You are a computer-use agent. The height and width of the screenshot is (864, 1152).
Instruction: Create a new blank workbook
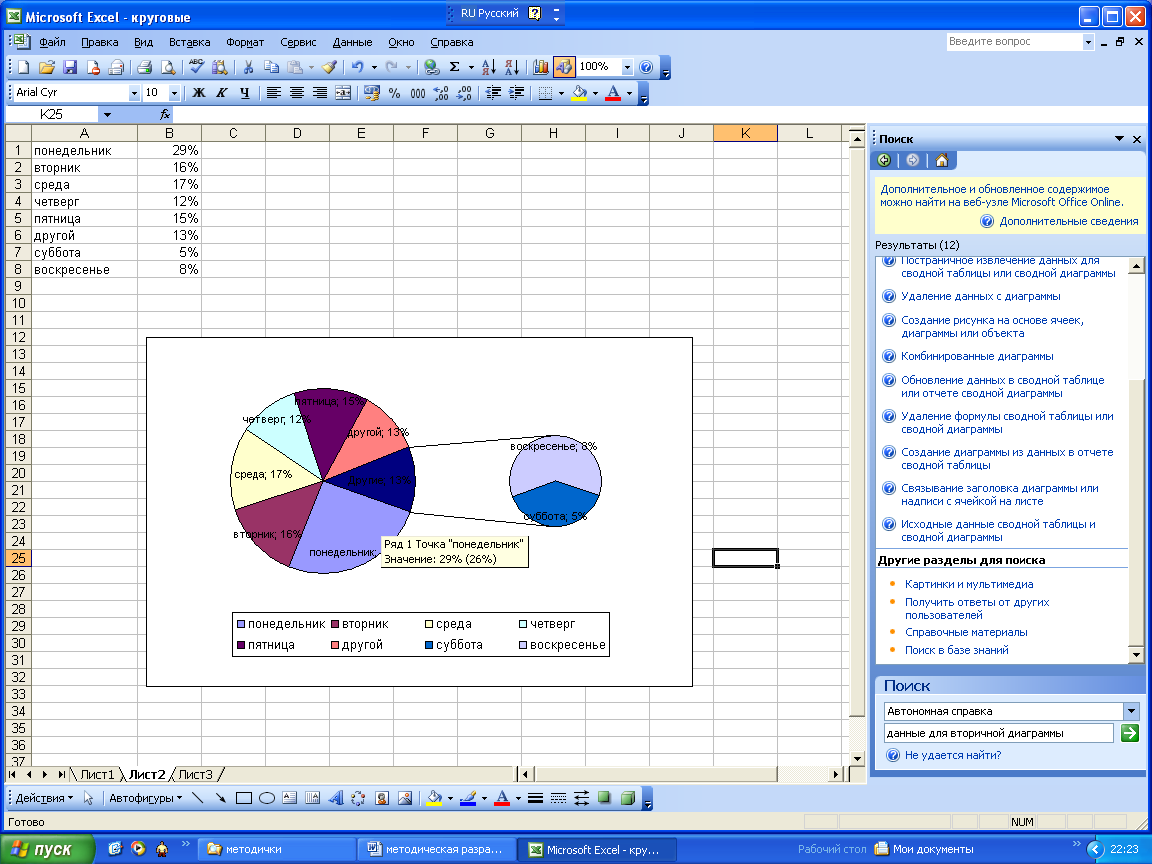click(24, 68)
